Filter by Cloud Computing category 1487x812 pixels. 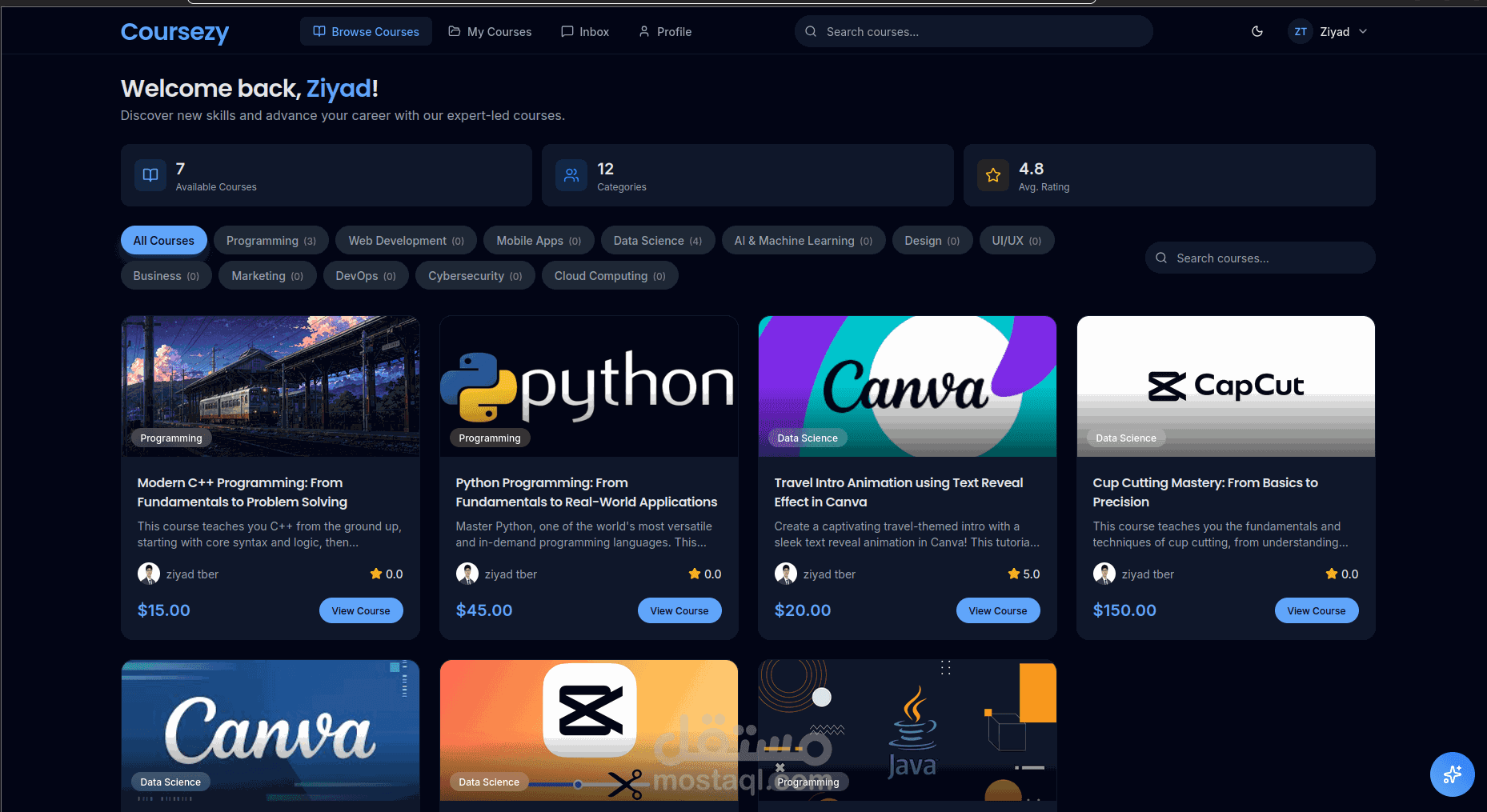[x=610, y=275]
